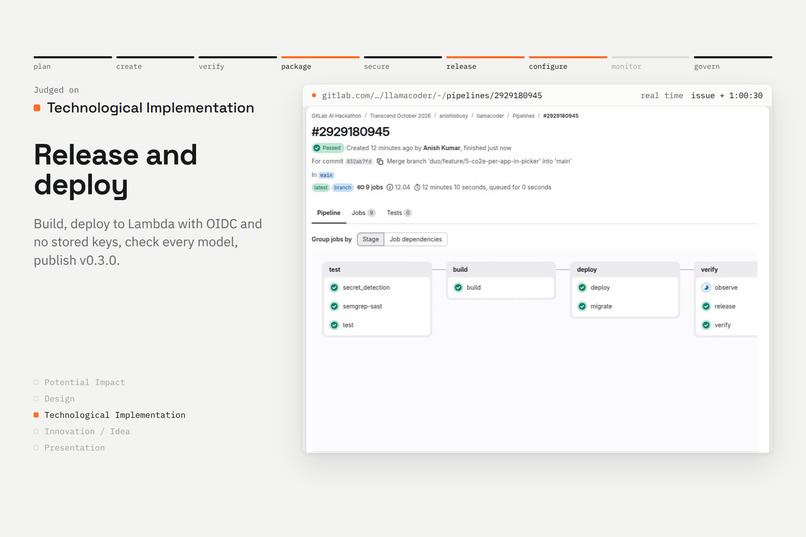Click the test stage column header
The height and width of the screenshot is (537, 806).
click(x=377, y=269)
